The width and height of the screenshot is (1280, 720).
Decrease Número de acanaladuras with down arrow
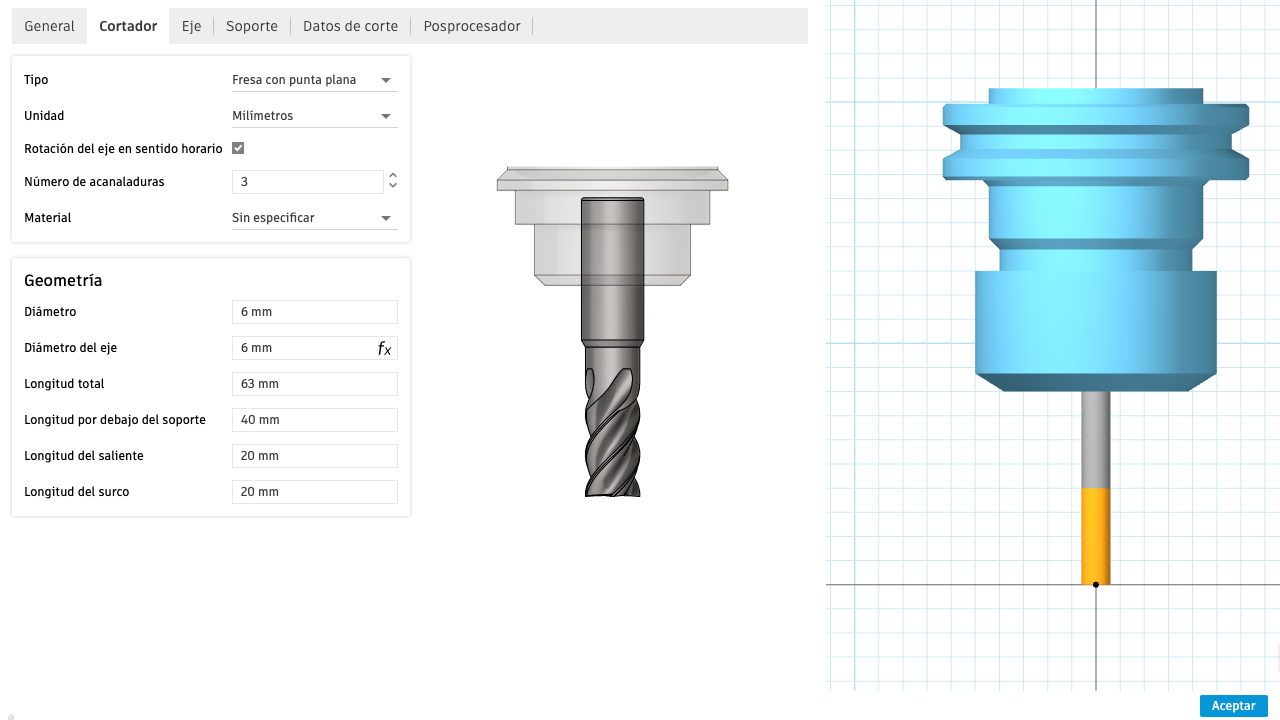pos(393,187)
